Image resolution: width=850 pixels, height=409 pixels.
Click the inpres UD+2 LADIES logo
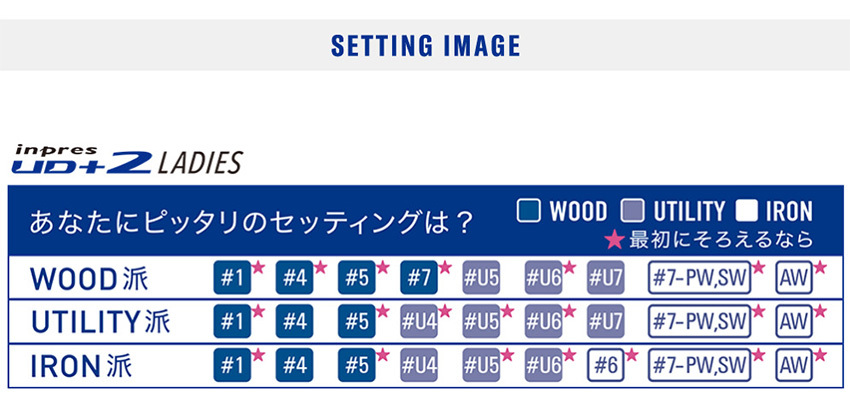click(127, 159)
